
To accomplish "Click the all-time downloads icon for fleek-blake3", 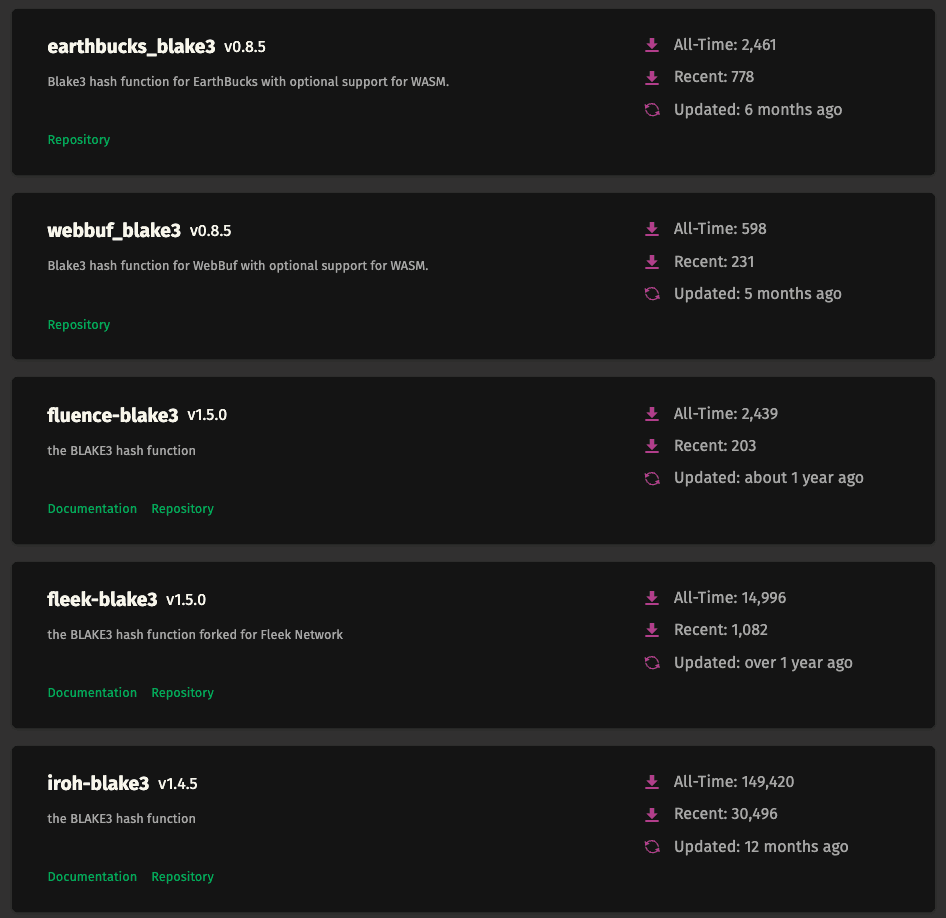I will 652,598.
